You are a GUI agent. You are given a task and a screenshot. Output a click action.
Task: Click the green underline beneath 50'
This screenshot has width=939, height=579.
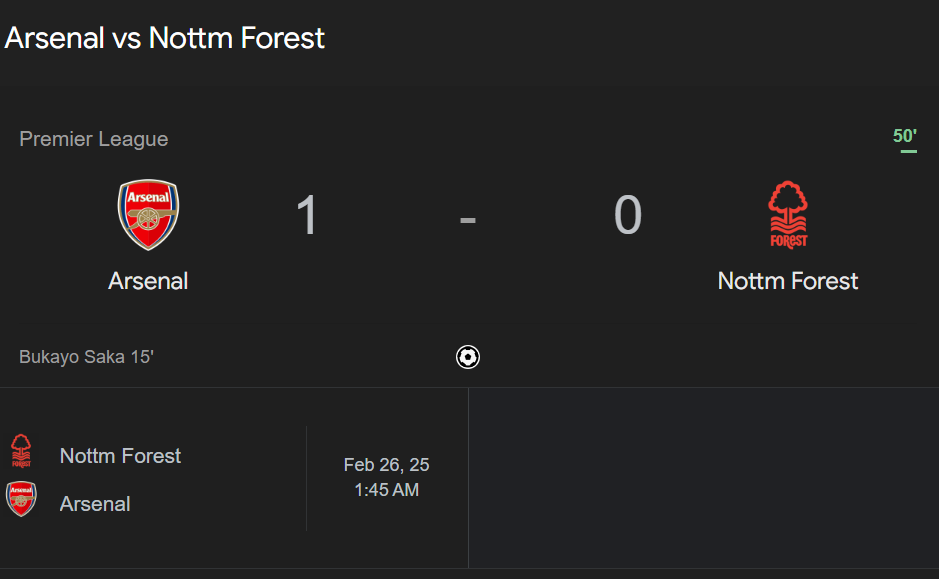pyautogui.click(x=908, y=151)
